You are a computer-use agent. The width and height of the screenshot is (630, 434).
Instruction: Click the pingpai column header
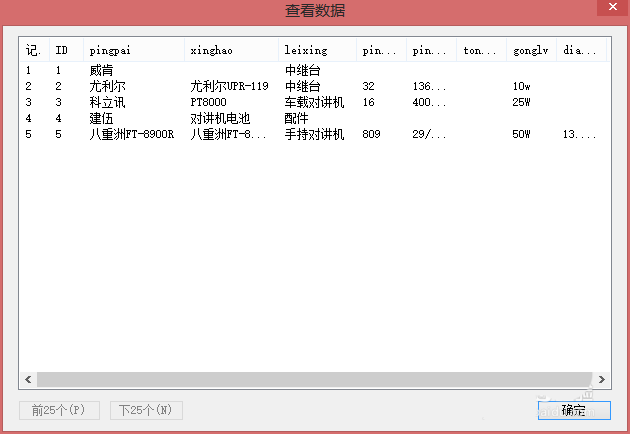(134, 50)
